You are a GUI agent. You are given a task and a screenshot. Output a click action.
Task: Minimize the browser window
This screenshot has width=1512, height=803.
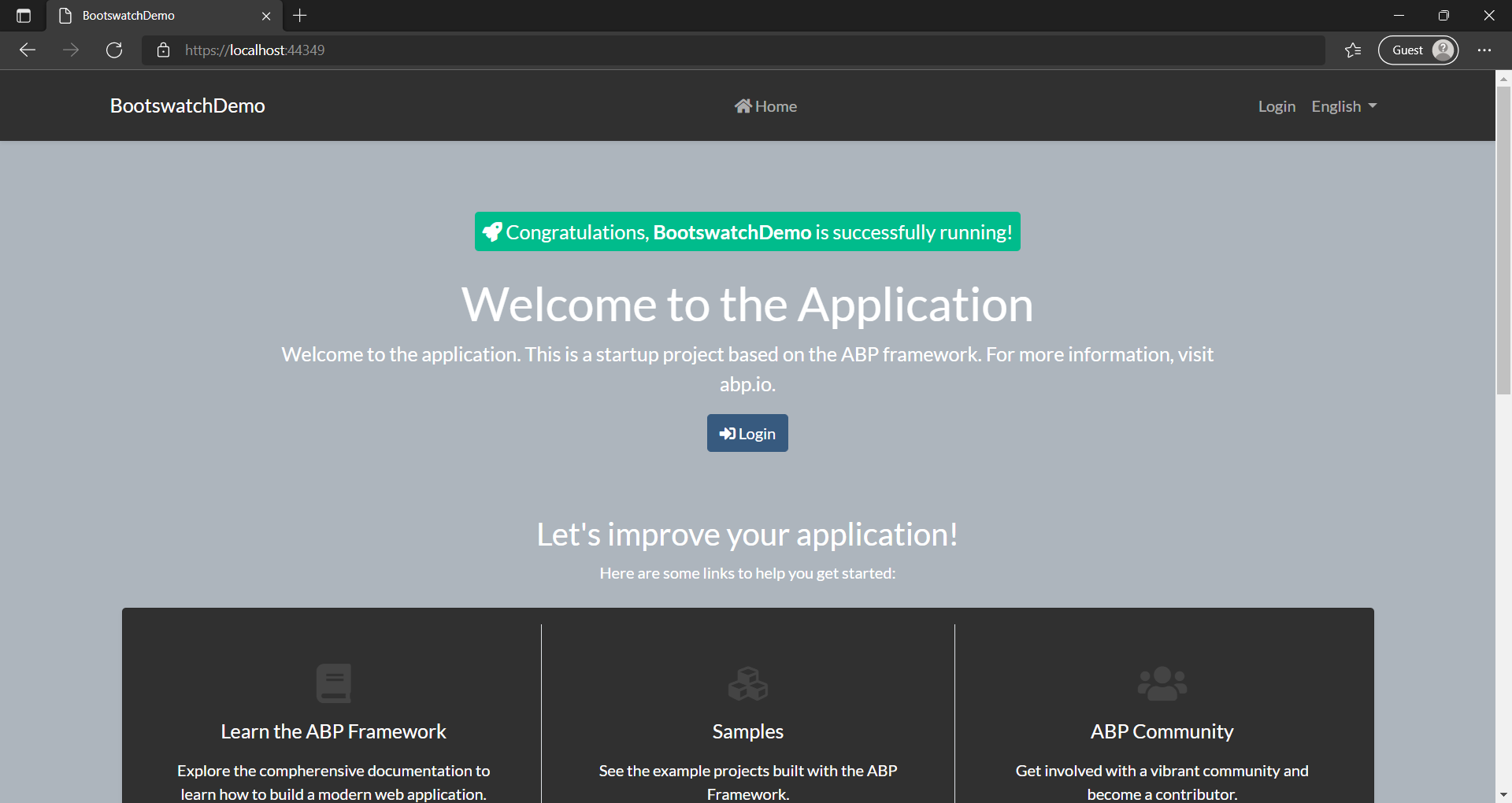click(x=1399, y=16)
